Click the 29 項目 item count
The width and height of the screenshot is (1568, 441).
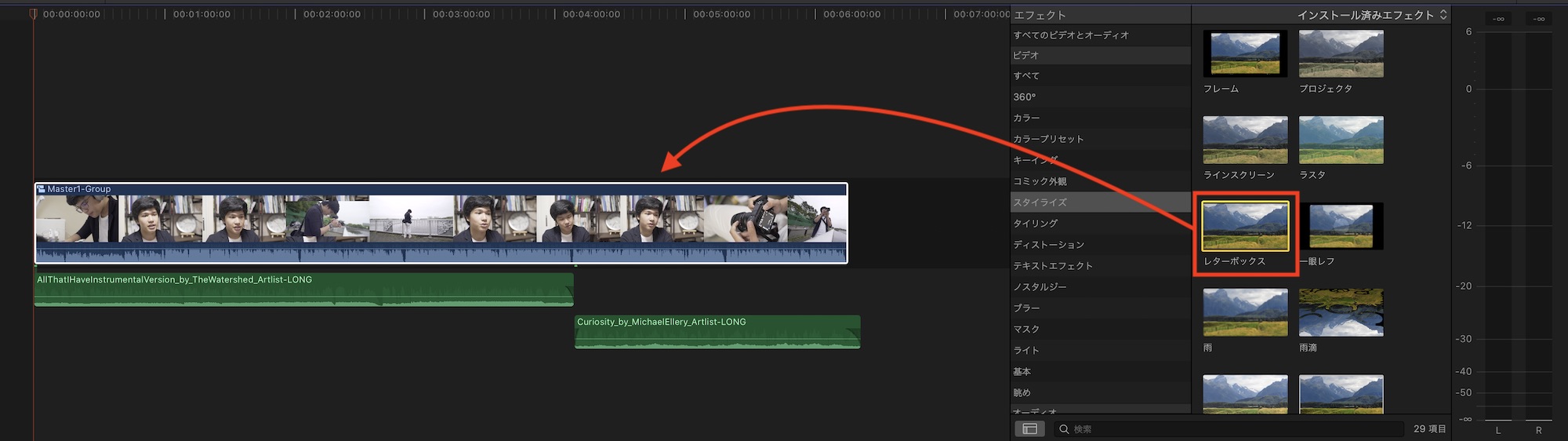(x=1429, y=429)
